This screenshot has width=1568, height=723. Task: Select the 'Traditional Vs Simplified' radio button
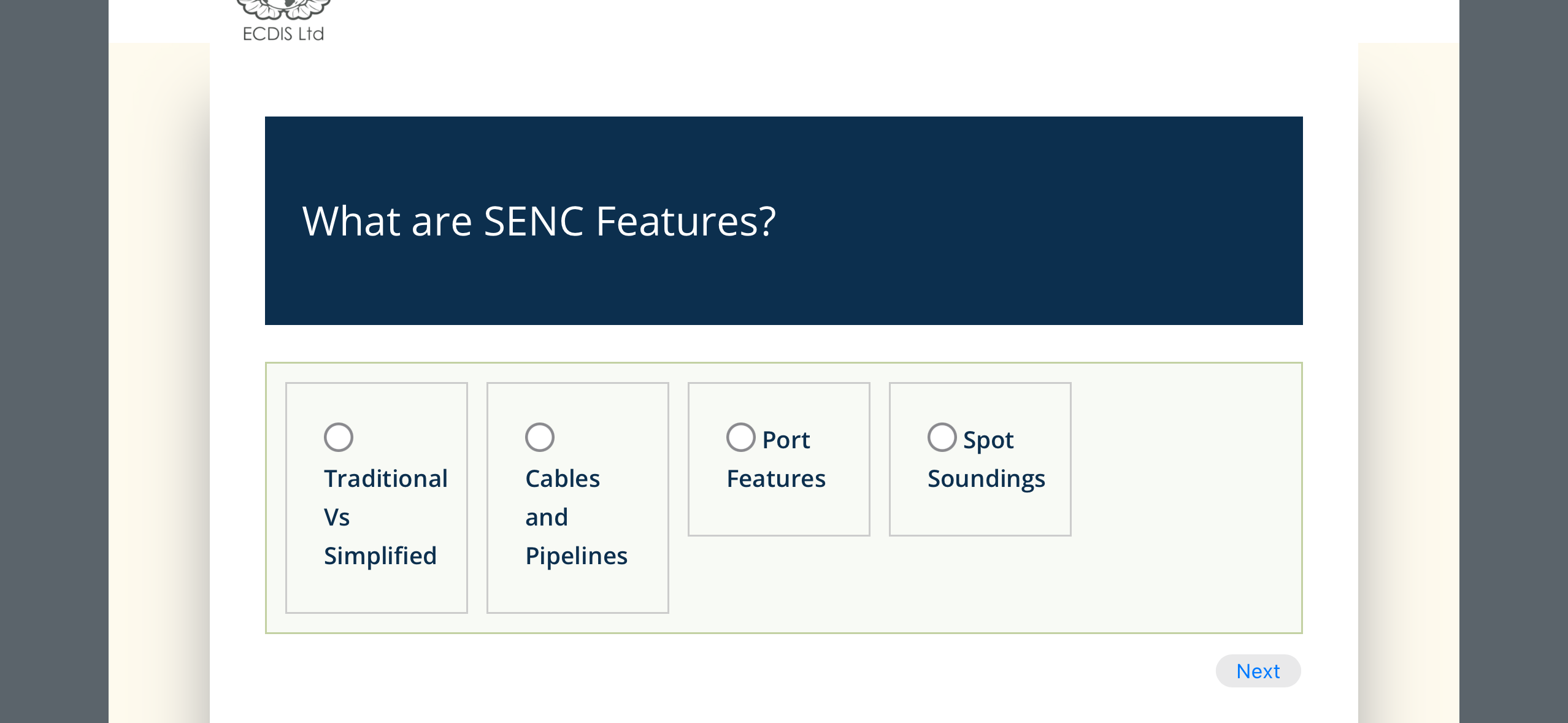(x=337, y=437)
